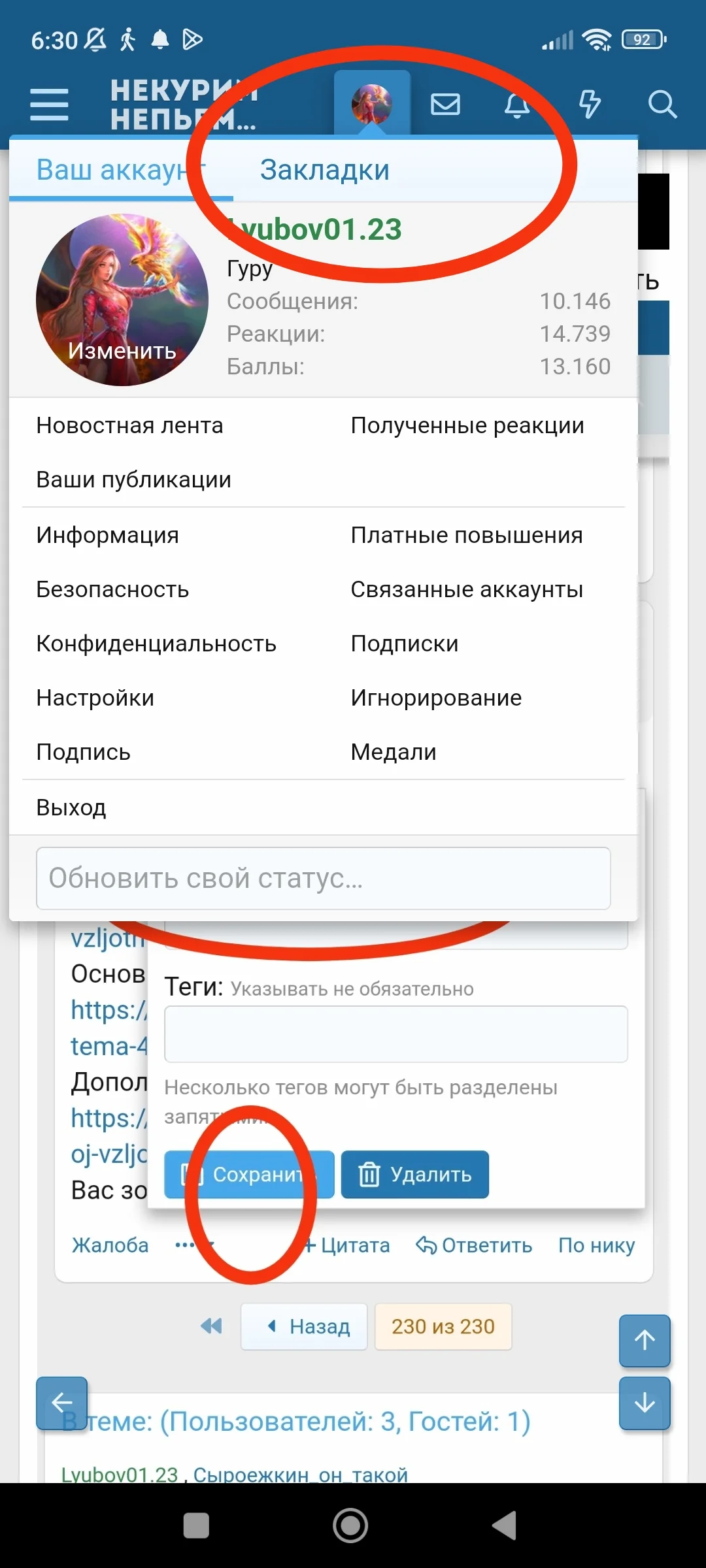Open Настройки in account menu
706x1568 pixels.
[95, 698]
